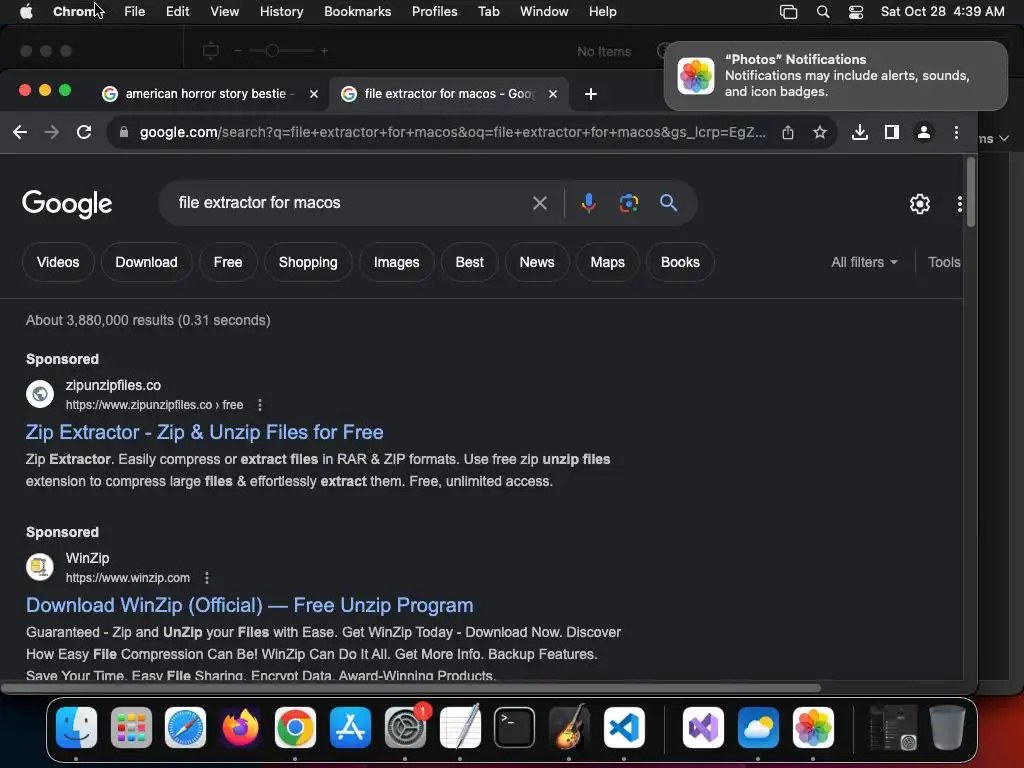This screenshot has width=1024, height=768.
Task: Open Google apps dots beside settings gear
Action: (959, 204)
